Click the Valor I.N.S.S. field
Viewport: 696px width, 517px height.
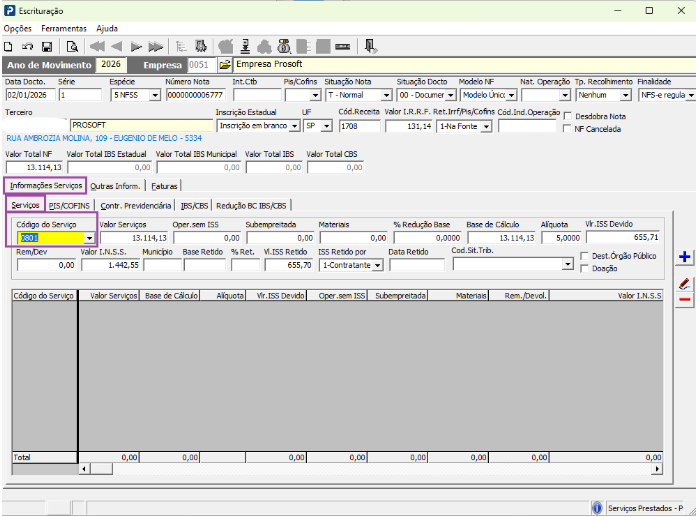111,265
